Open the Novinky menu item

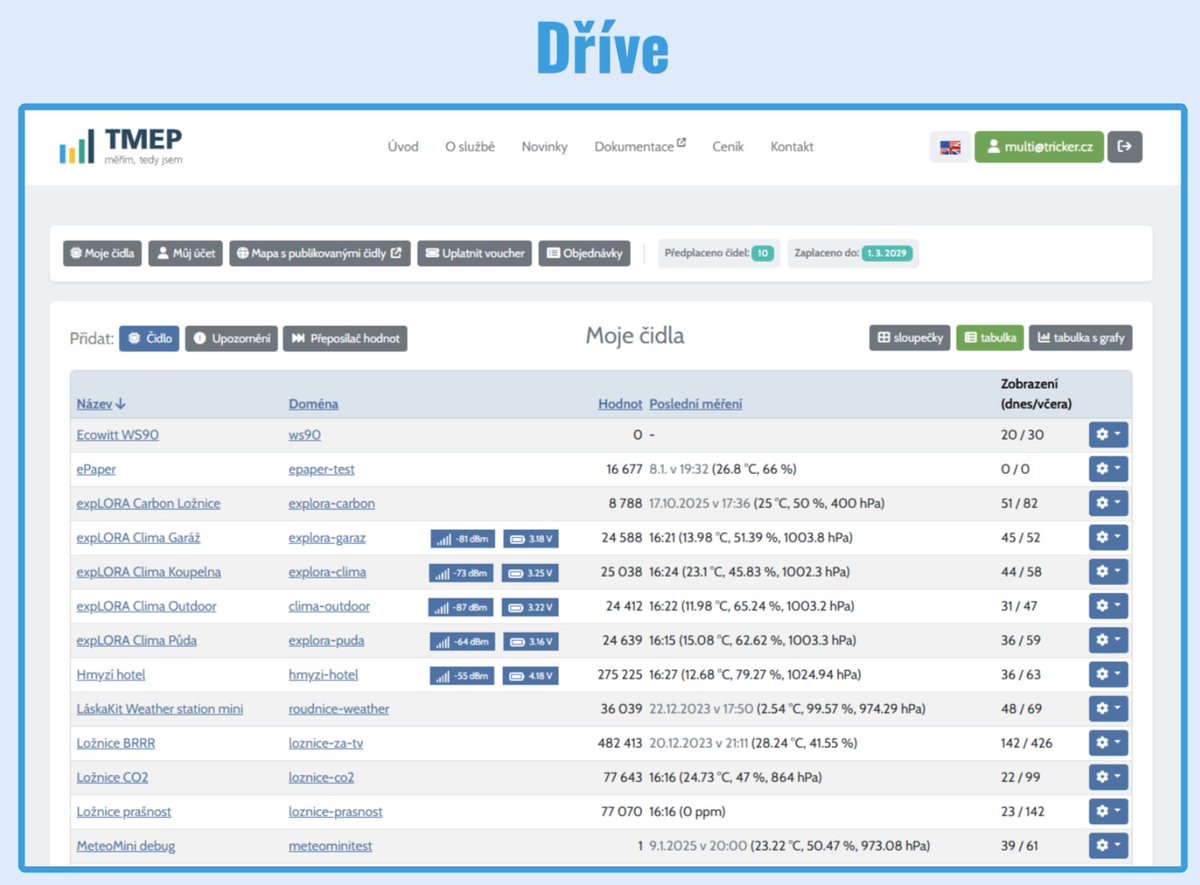544,146
